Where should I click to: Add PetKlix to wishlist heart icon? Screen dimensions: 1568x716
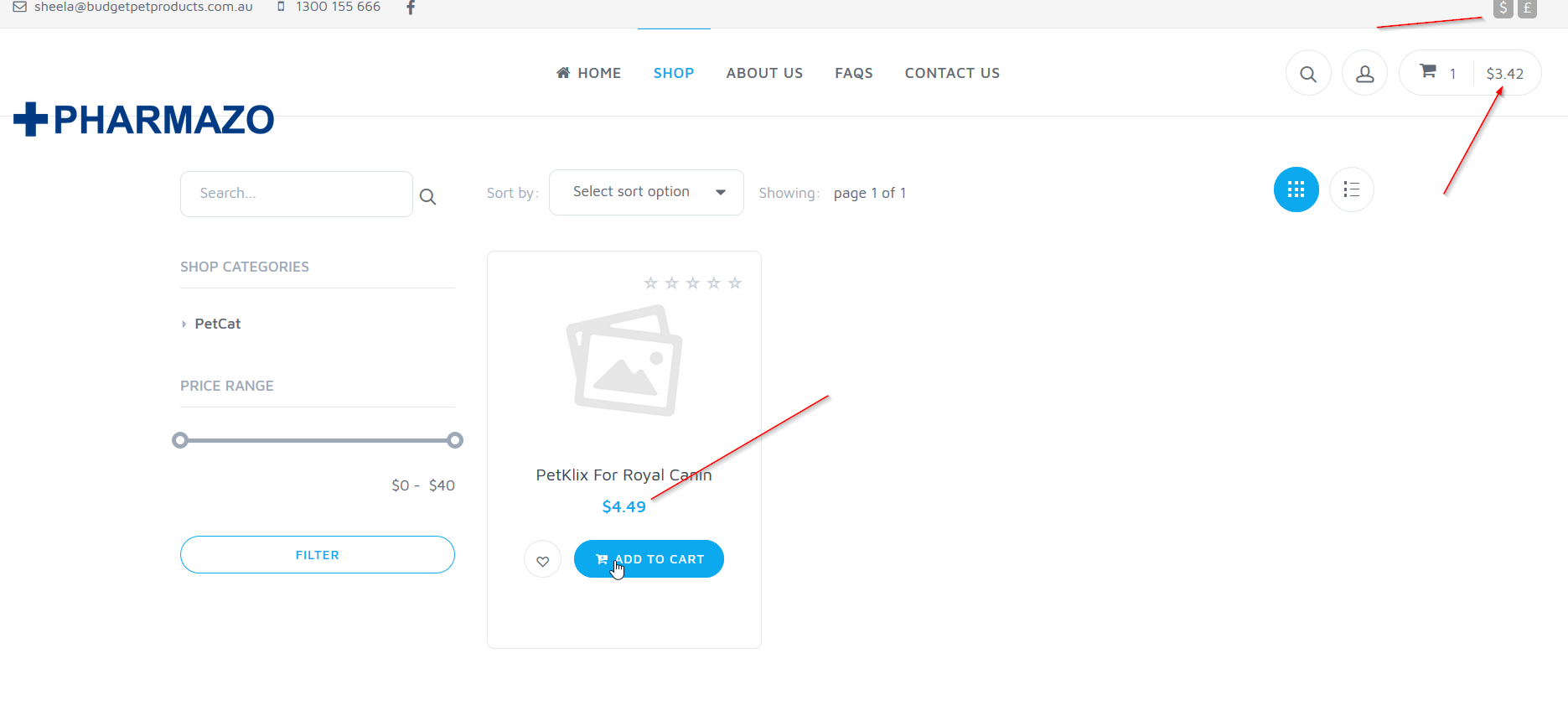coord(543,559)
